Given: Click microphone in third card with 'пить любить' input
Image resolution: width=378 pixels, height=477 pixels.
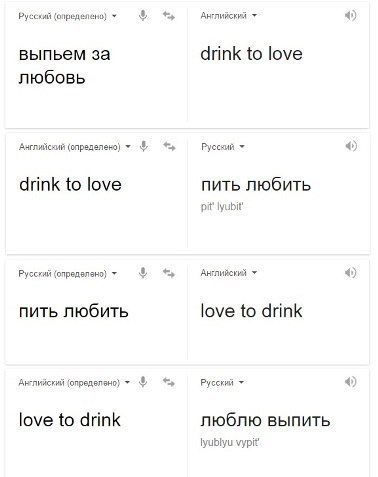Looking at the screenshot, I should pos(143,273).
